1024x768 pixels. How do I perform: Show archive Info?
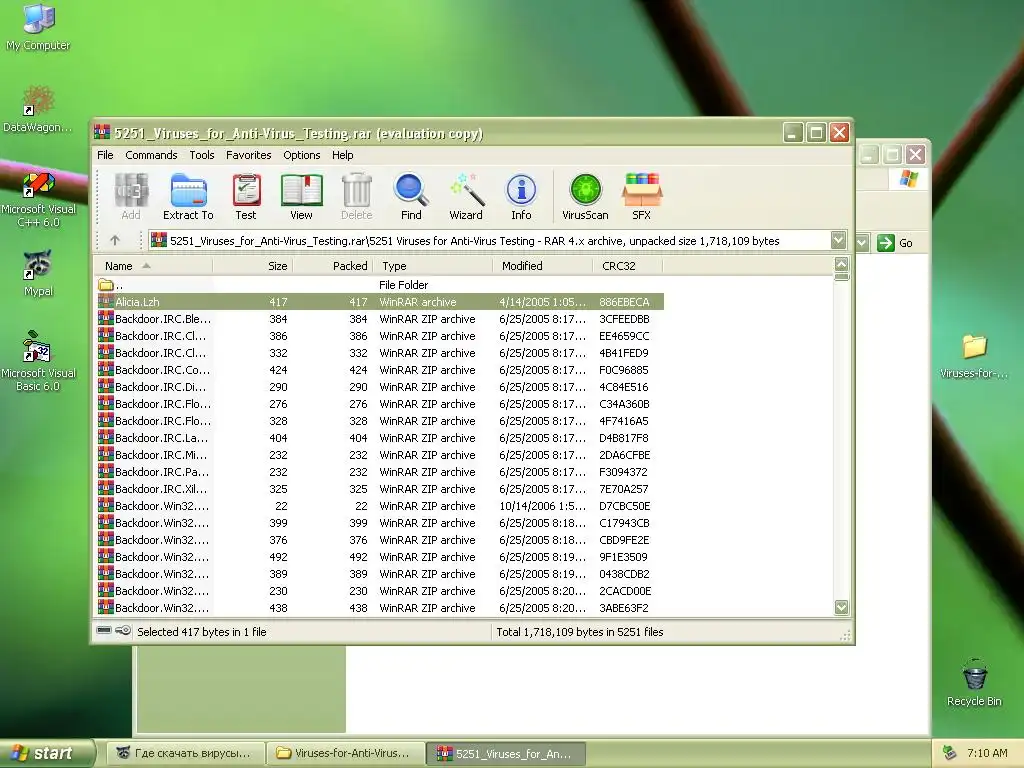point(521,197)
